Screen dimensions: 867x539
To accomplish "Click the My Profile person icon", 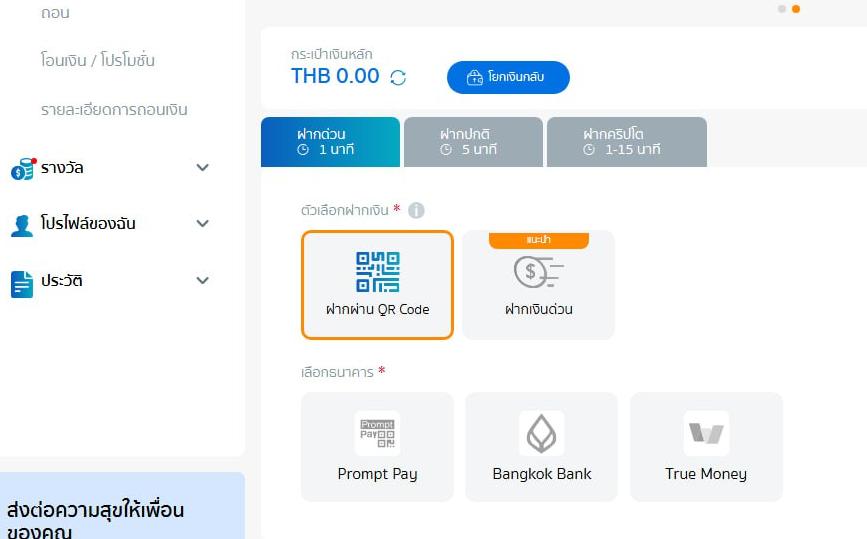I will 22,224.
